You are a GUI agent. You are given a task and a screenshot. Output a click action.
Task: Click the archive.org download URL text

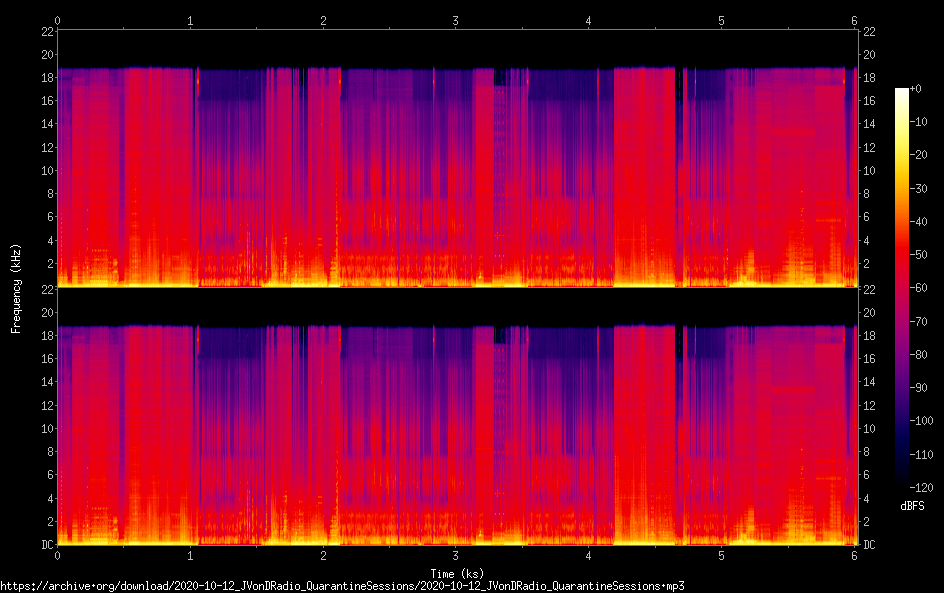(x=342, y=586)
